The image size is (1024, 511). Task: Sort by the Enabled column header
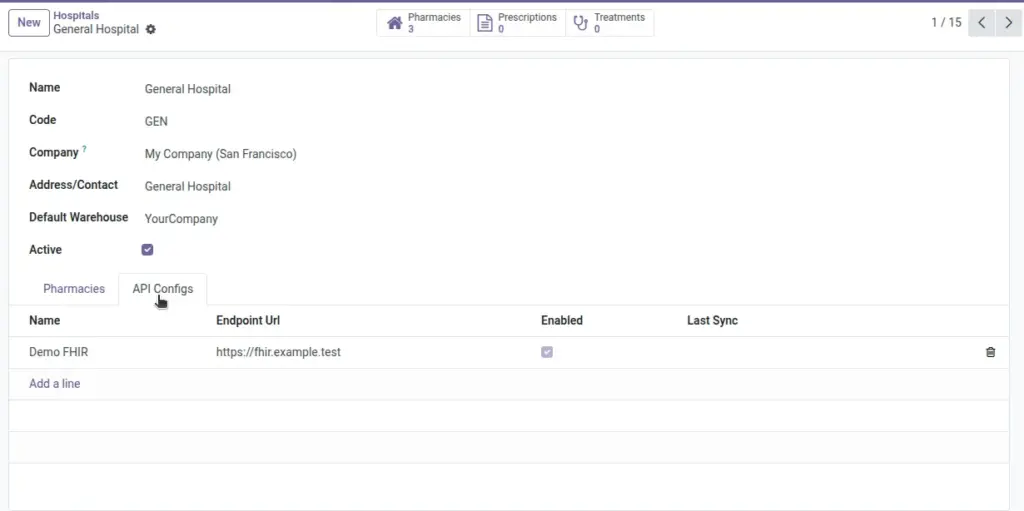point(562,320)
